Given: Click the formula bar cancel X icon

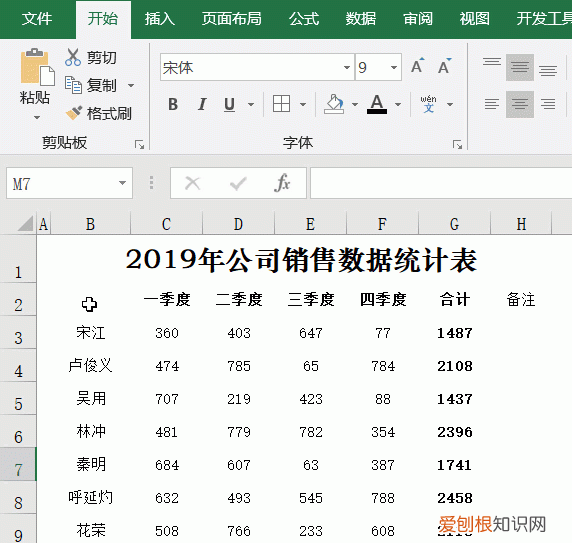Looking at the screenshot, I should pos(192,183).
